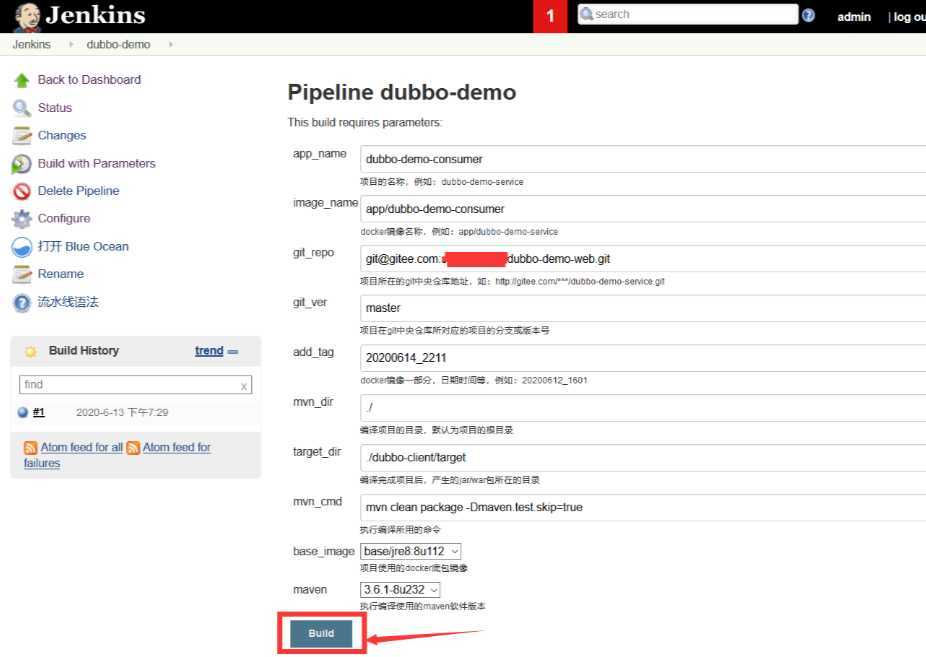The height and width of the screenshot is (657, 926).
Task: Click the Build History sun icon
Action: tap(31, 352)
